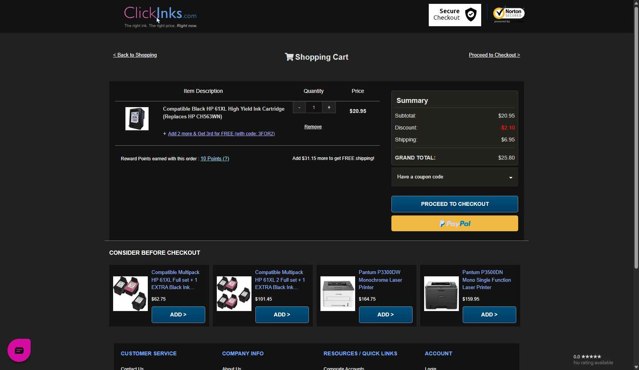Click the CUSTOMER SERVICE footer heading

pos(148,353)
